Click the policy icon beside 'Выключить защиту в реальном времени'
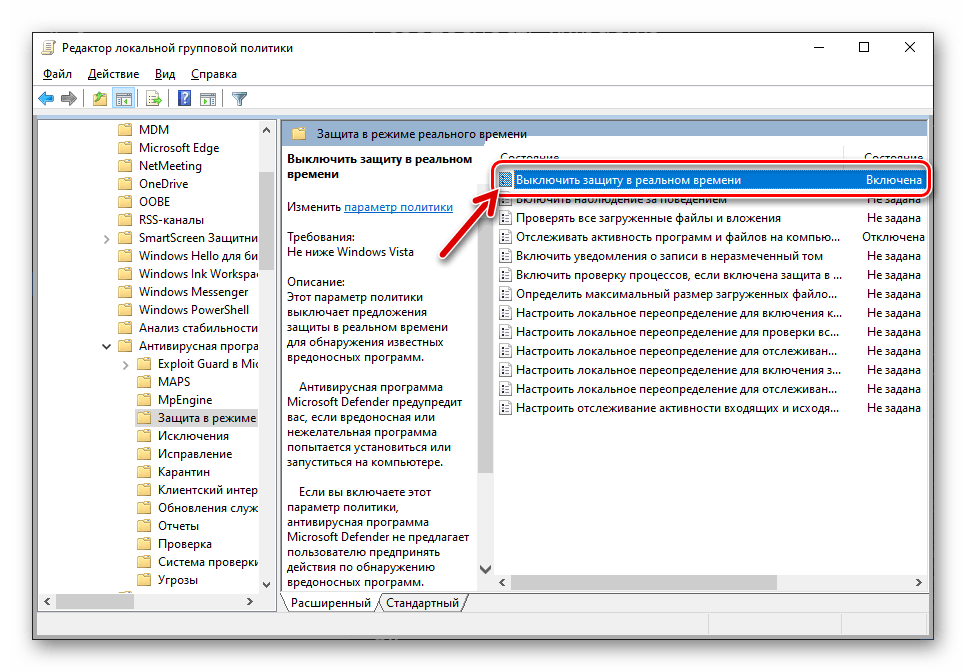The height and width of the screenshot is (672, 966). point(505,180)
